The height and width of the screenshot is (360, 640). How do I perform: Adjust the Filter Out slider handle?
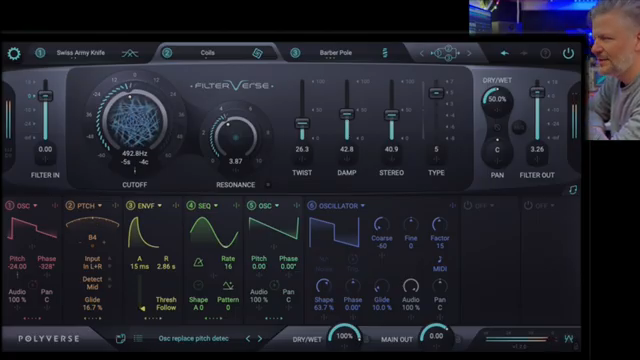coord(537,93)
